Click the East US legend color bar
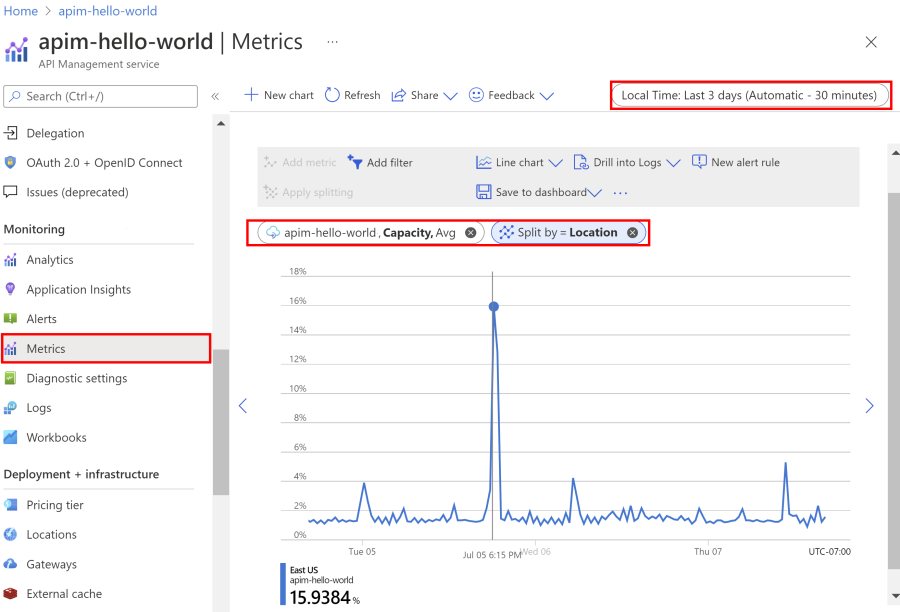The width and height of the screenshot is (900, 612). pyautogui.click(x=284, y=584)
